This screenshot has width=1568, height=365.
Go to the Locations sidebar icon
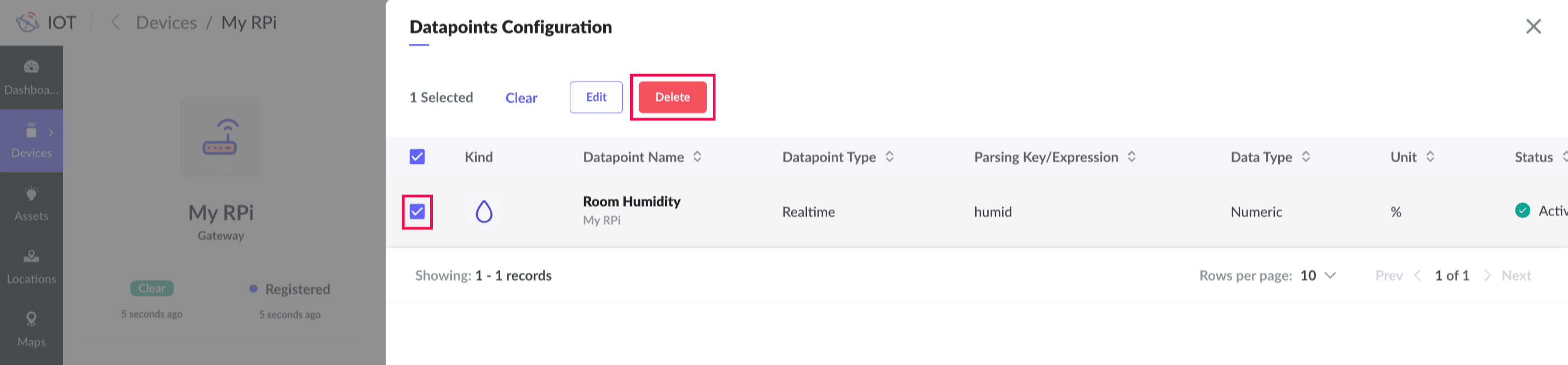(31, 256)
